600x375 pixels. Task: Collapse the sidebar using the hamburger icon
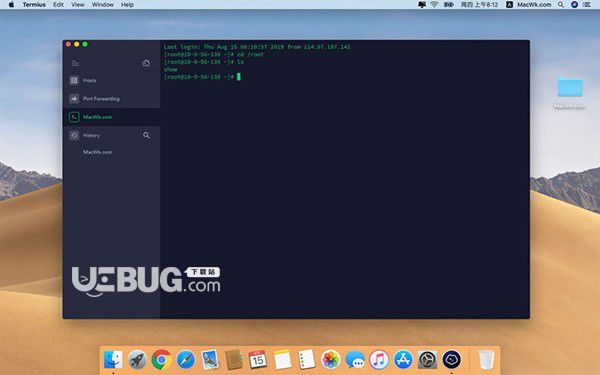click(x=75, y=63)
